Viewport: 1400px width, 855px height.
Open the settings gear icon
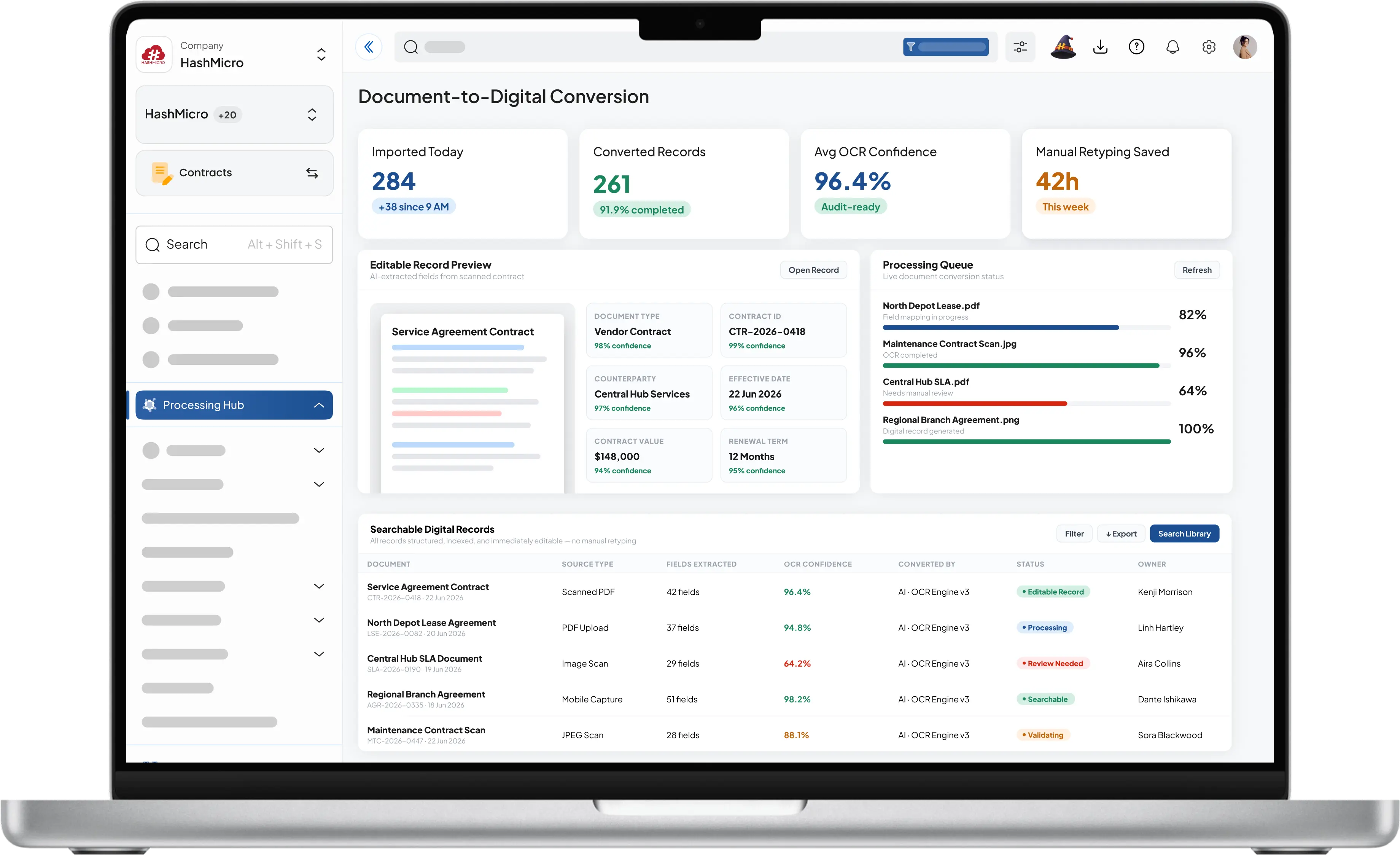(1209, 47)
